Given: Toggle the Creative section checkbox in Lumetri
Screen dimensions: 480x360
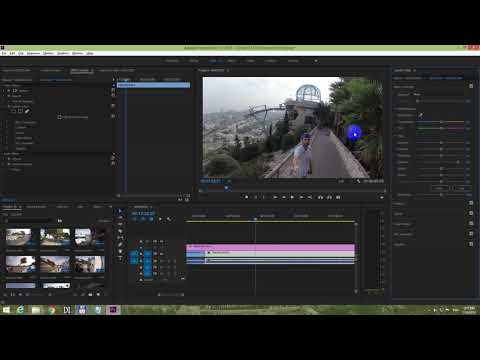Looking at the screenshot, I should pos(471,203).
